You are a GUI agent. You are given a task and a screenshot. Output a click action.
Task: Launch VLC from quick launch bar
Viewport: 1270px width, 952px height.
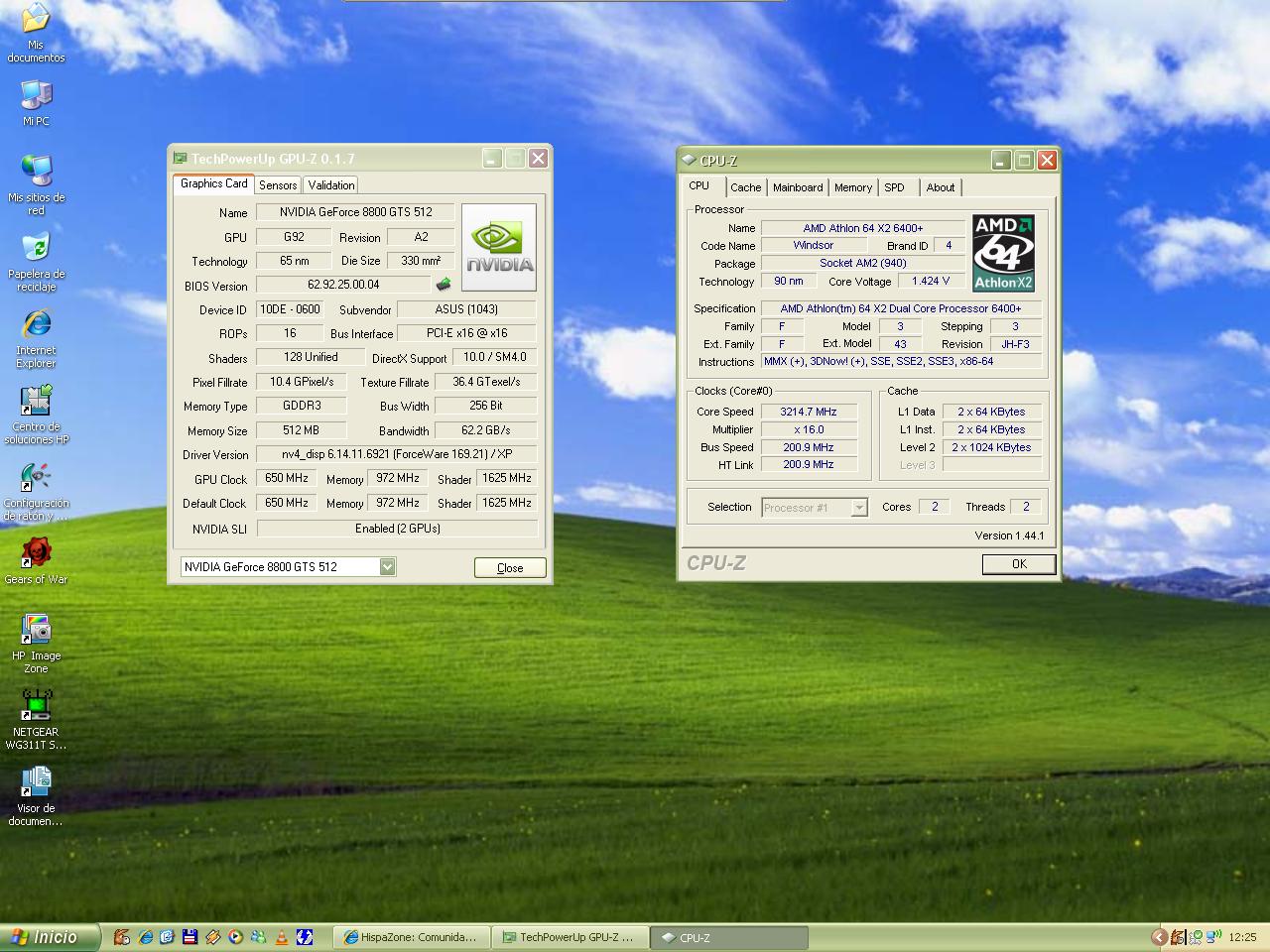pyautogui.click(x=282, y=937)
